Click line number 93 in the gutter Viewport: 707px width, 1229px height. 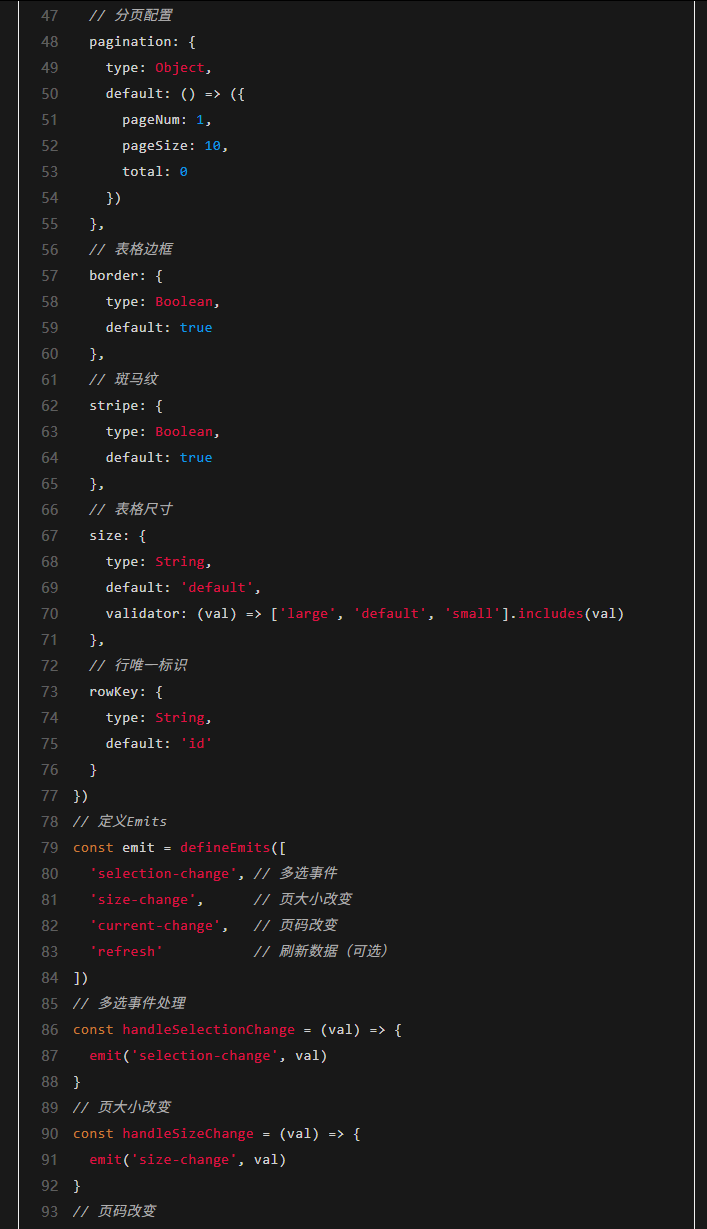coord(49,1212)
